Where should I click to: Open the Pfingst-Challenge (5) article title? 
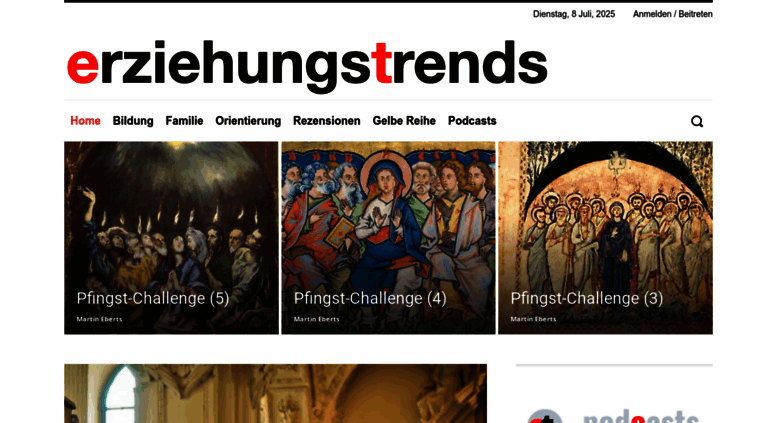click(x=153, y=298)
